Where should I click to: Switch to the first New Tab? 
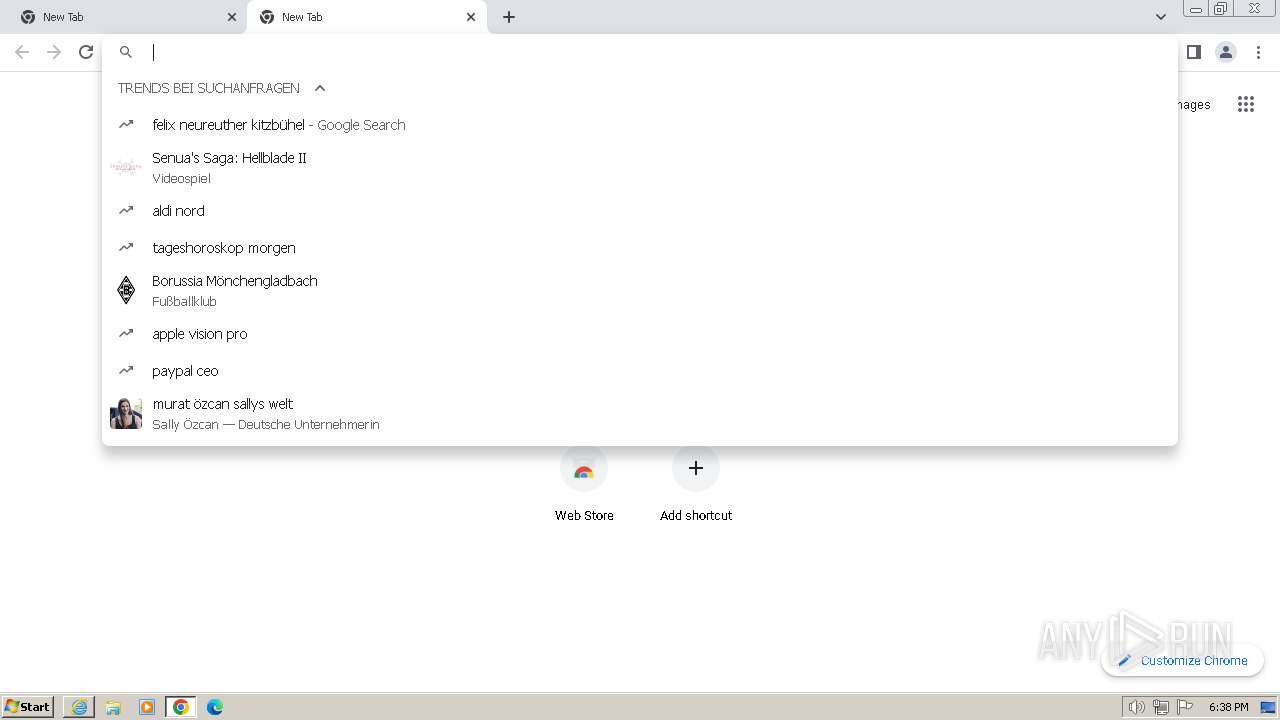(123, 17)
